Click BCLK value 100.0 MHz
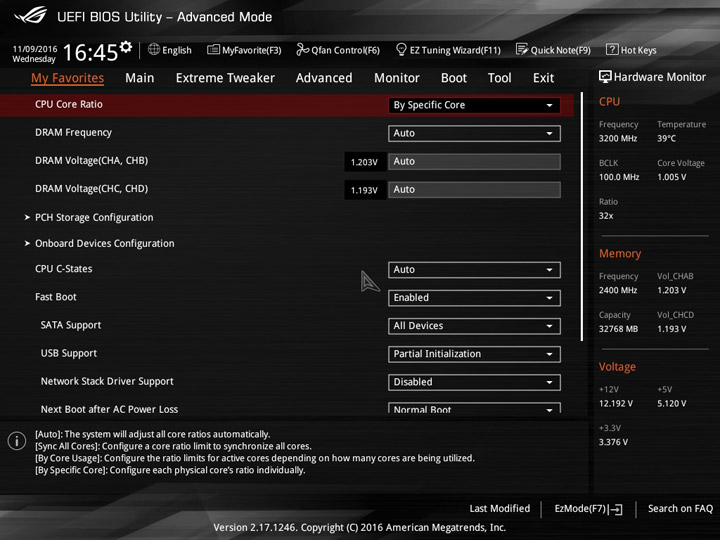 [x=619, y=177]
